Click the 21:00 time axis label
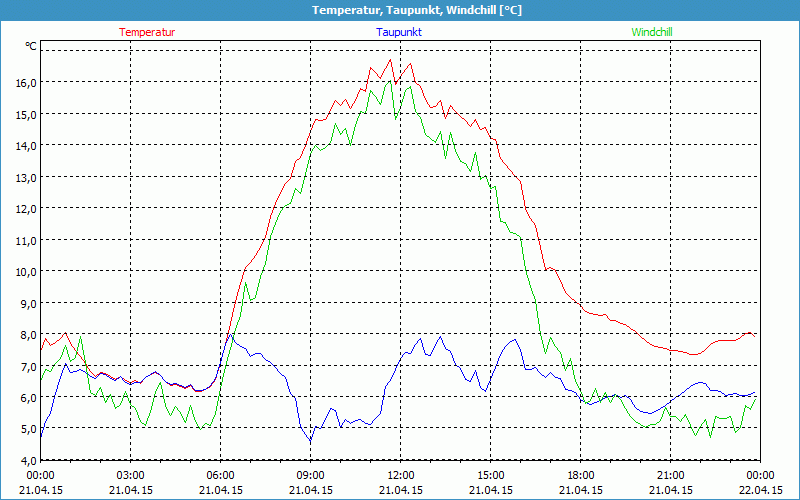The height and width of the screenshot is (500, 800). [670, 475]
